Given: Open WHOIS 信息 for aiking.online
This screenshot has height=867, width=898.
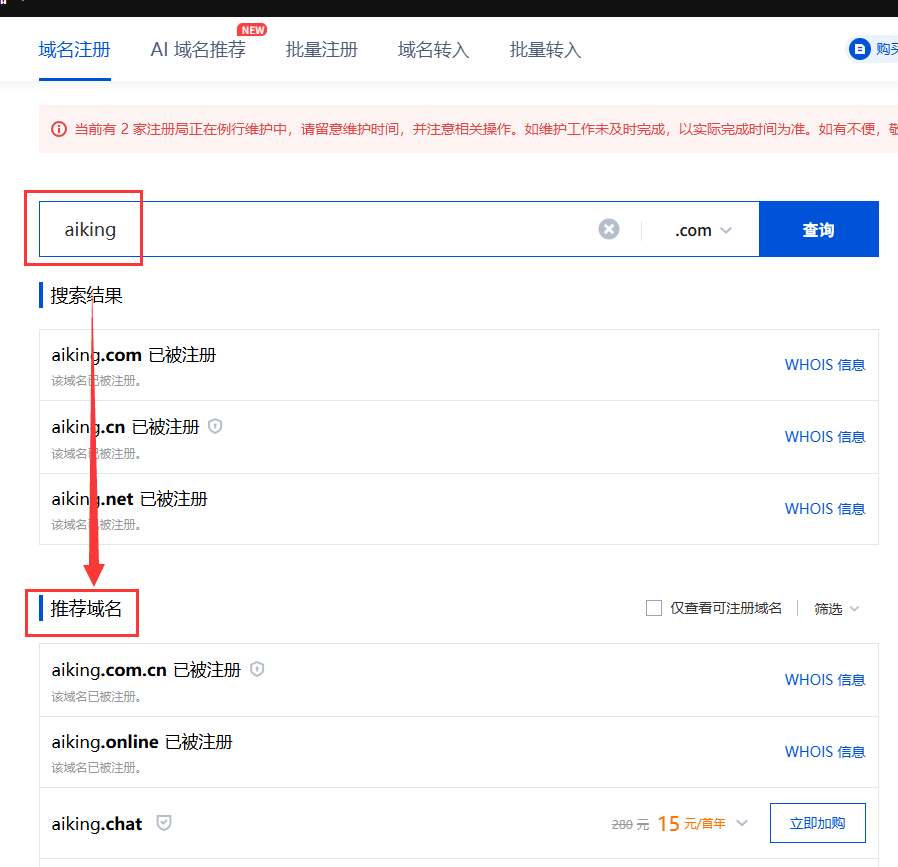Looking at the screenshot, I should 825,751.
